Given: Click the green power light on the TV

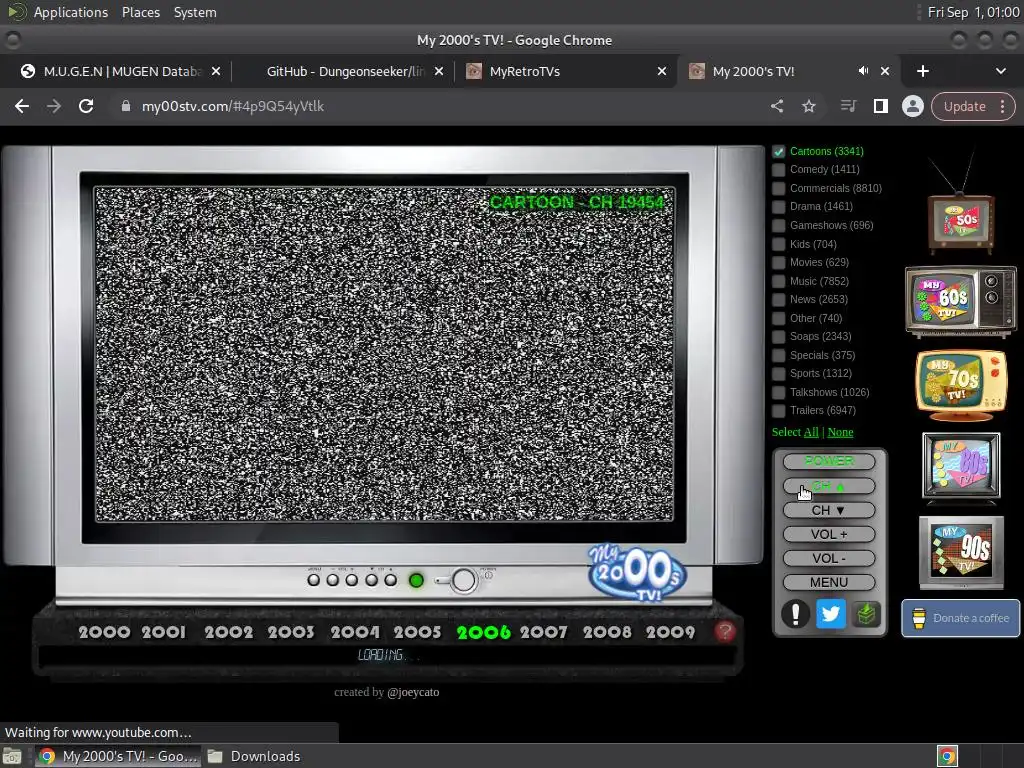Looking at the screenshot, I should (x=416, y=580).
